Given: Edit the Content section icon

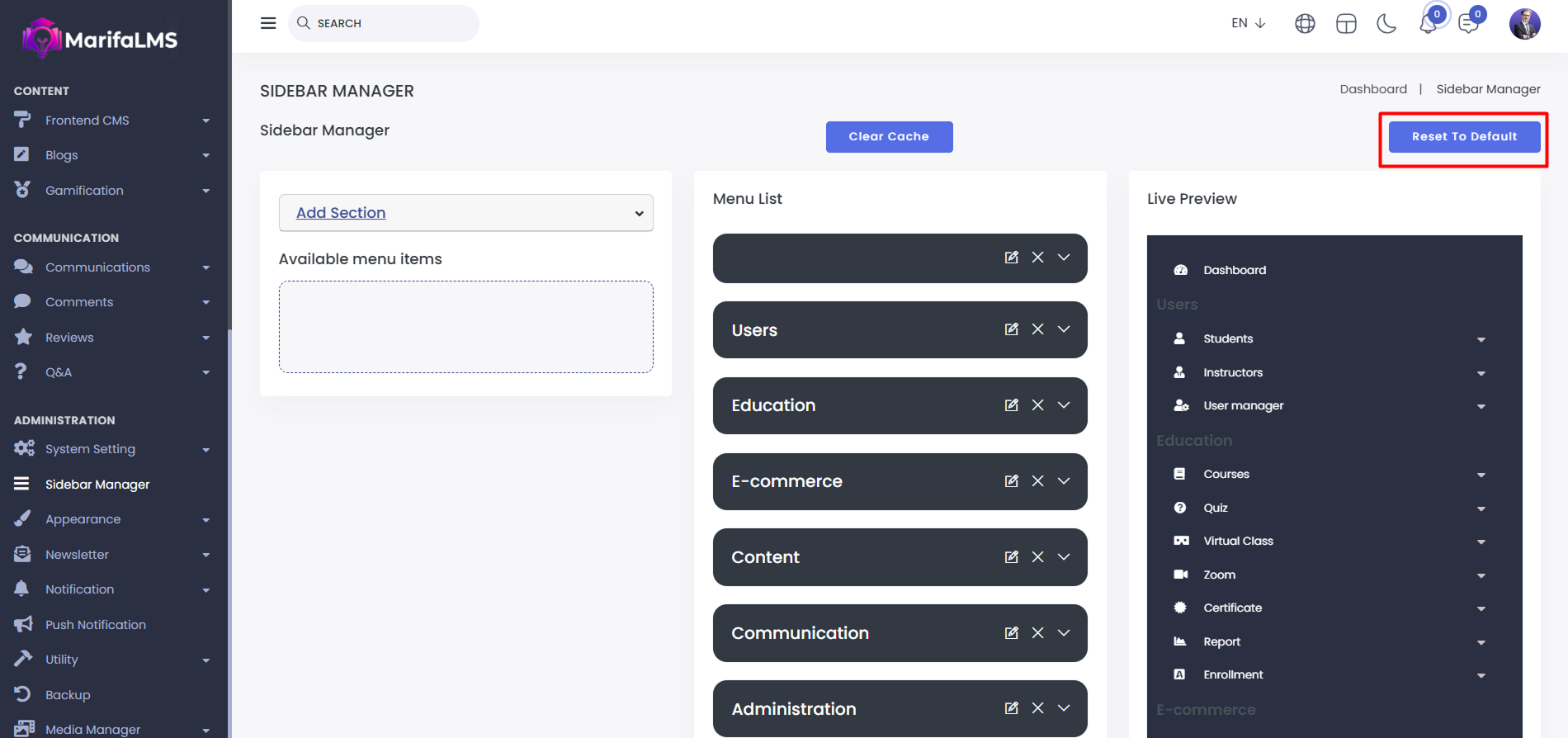Looking at the screenshot, I should click(1011, 557).
